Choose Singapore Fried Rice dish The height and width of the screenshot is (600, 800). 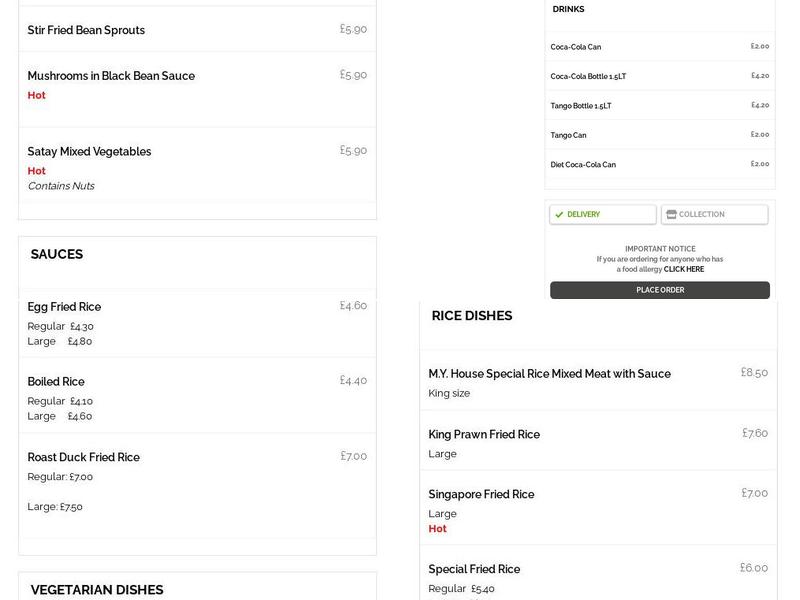(x=481, y=495)
